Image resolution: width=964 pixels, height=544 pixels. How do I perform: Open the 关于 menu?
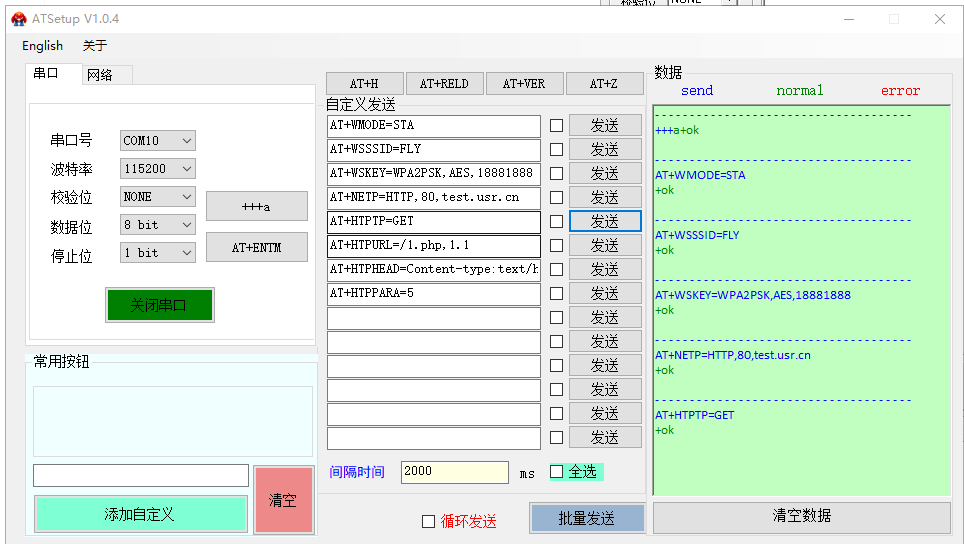pyautogui.click(x=94, y=45)
